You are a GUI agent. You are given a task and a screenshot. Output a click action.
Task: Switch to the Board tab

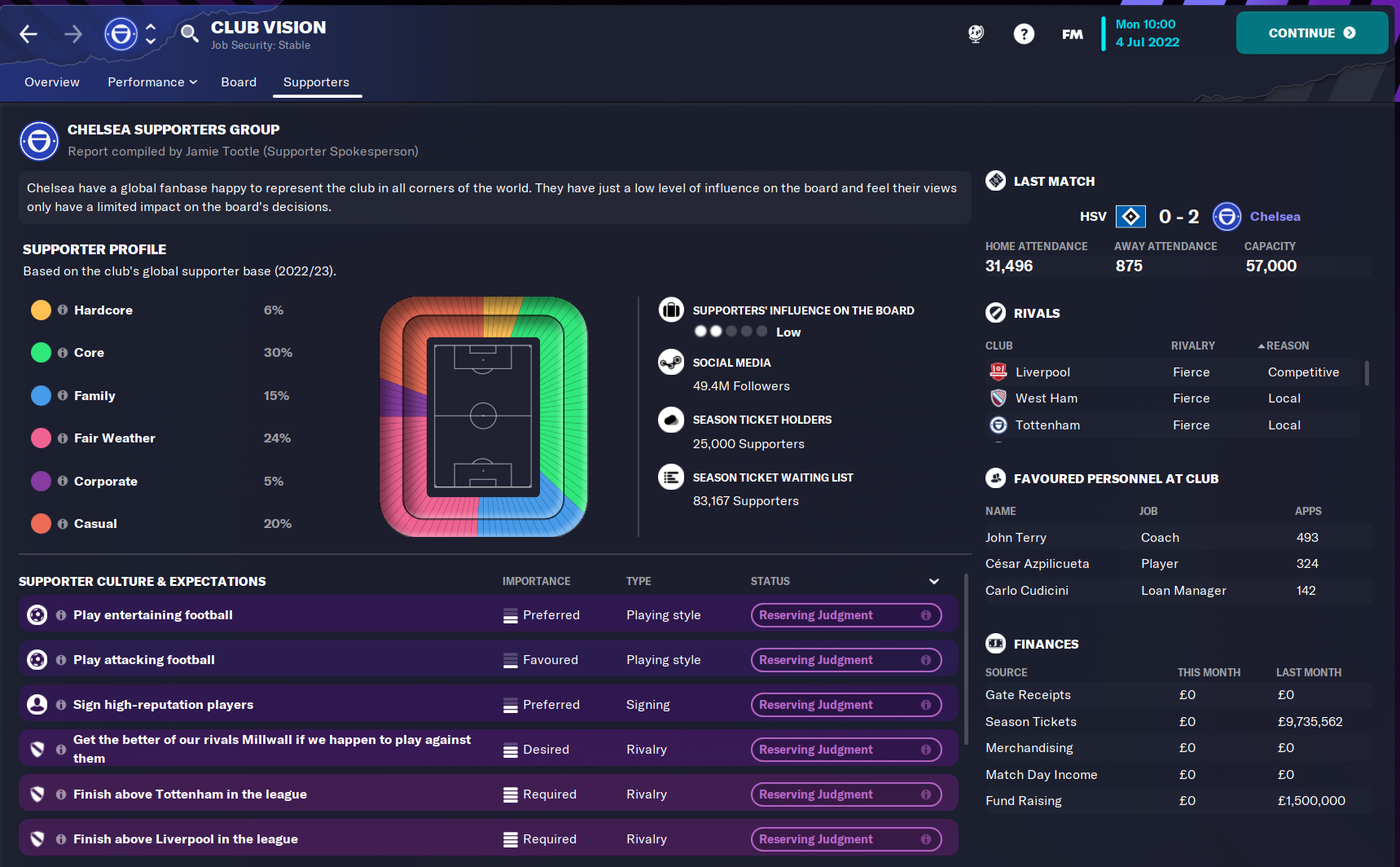coord(239,82)
